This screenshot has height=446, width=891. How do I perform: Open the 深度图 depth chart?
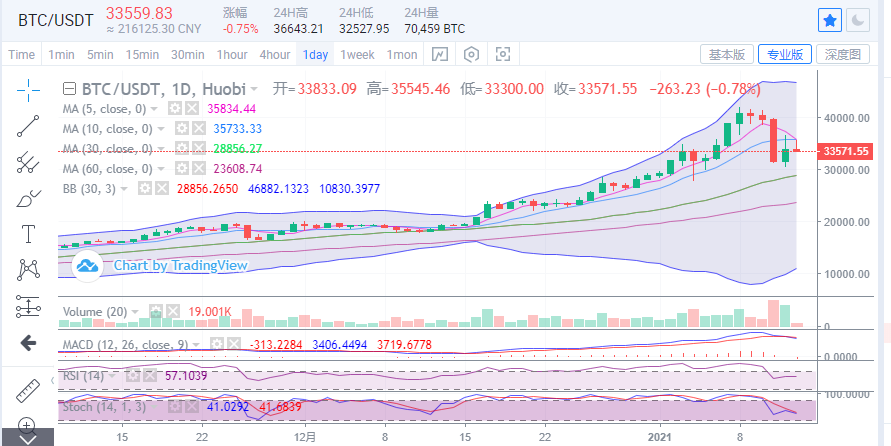pyautogui.click(x=843, y=55)
